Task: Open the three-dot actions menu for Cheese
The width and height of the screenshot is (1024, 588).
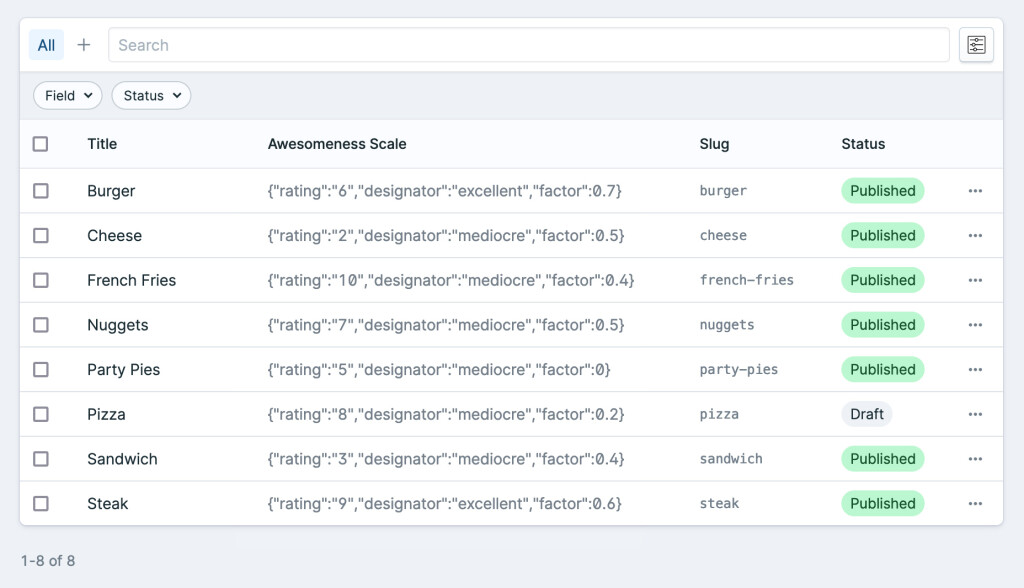Action: (x=975, y=236)
